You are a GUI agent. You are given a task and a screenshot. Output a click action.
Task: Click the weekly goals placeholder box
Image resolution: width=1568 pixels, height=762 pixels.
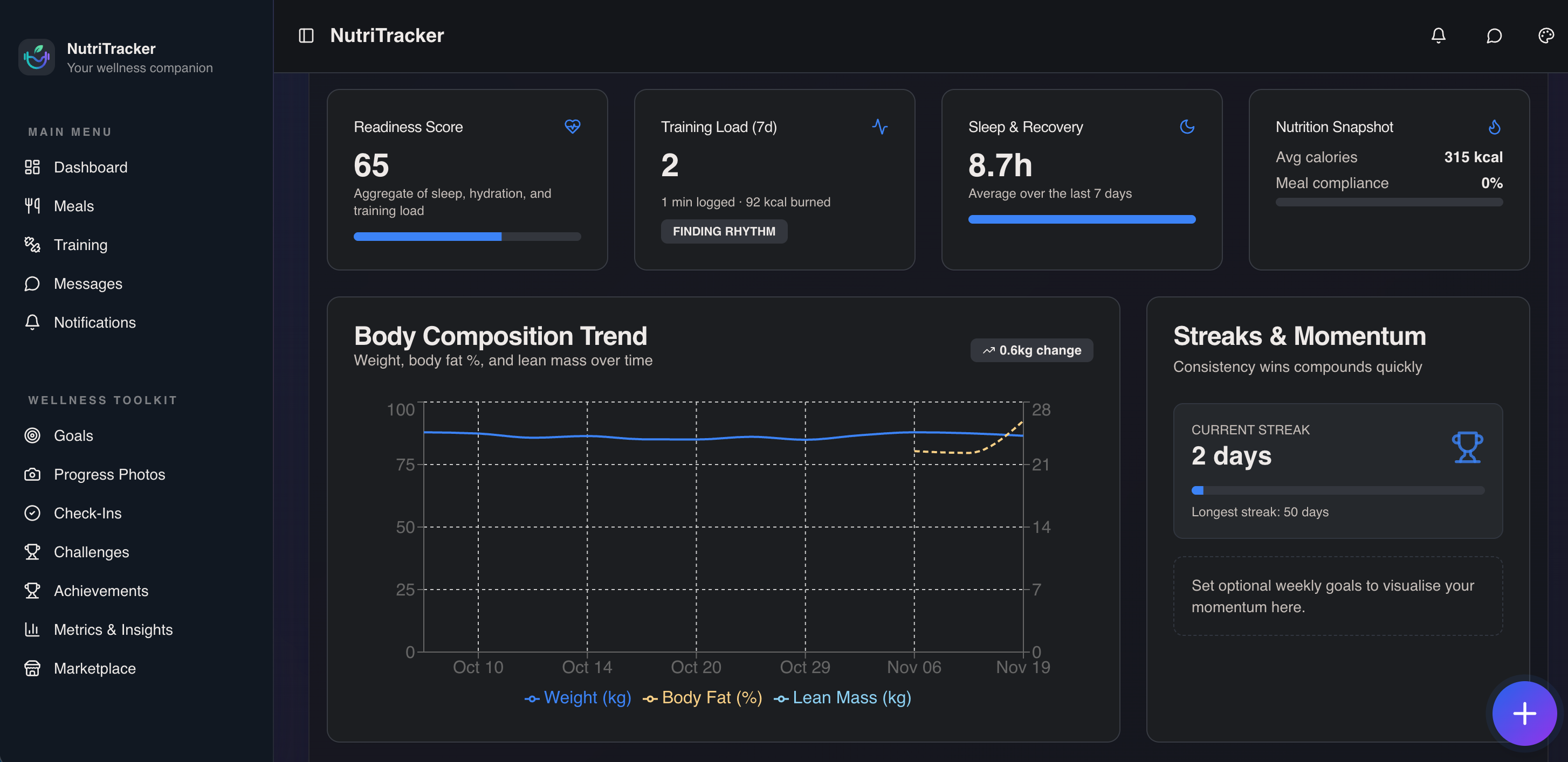(1337, 596)
